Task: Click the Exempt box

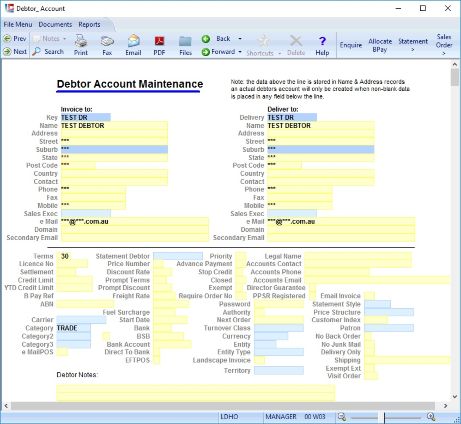Action: coord(239,288)
